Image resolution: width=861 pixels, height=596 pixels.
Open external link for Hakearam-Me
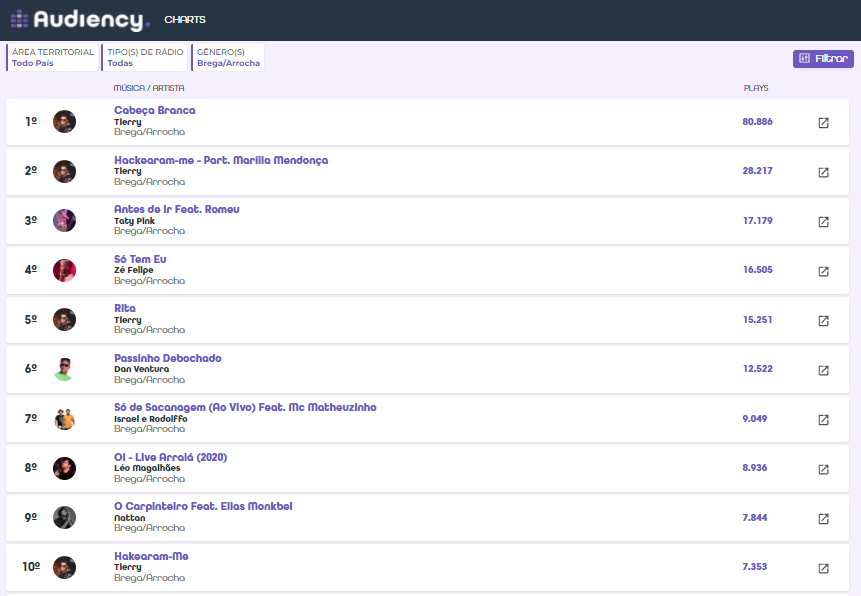(x=823, y=568)
